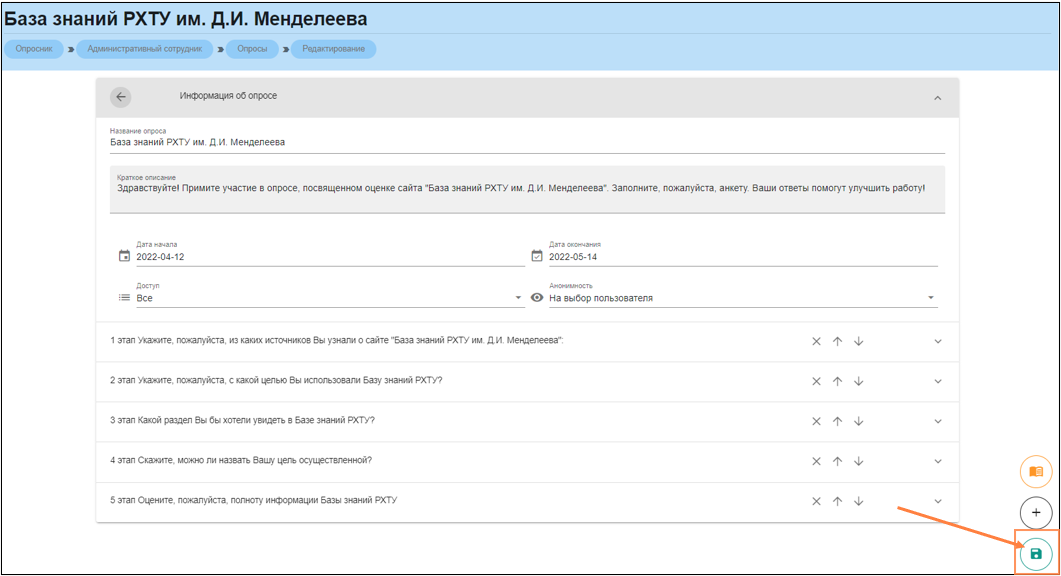The width and height of the screenshot is (1061, 576).
Task: Click the 4 этап question text
Action: point(241,460)
